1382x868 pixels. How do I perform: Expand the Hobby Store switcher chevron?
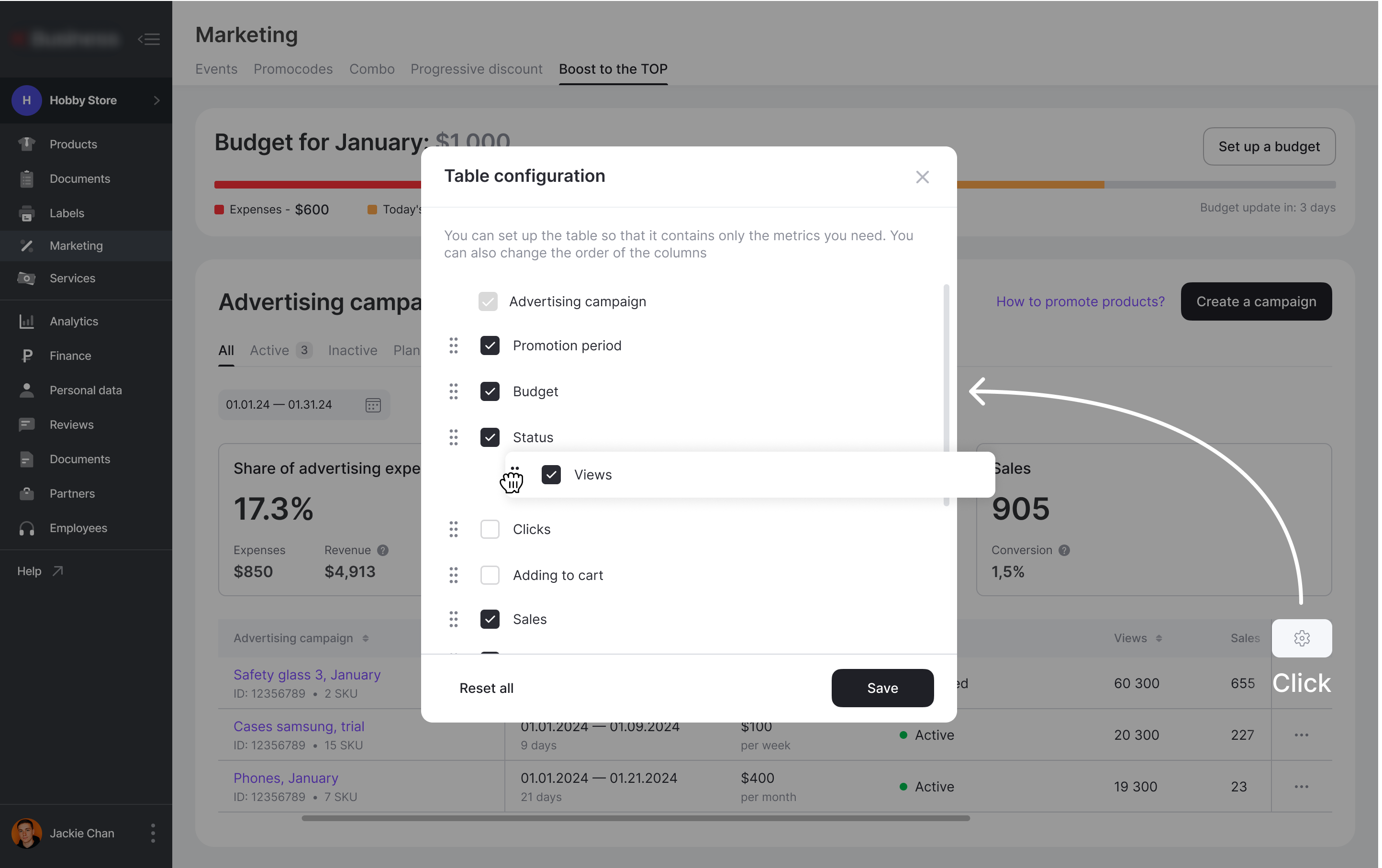click(156, 100)
